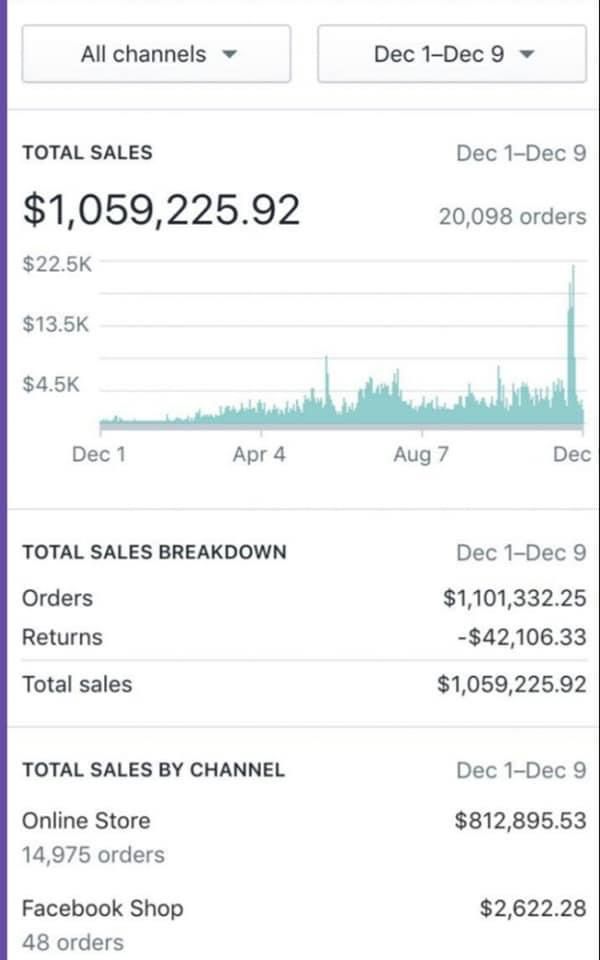Open the All channels dropdown
The height and width of the screenshot is (960, 600).
(156, 54)
